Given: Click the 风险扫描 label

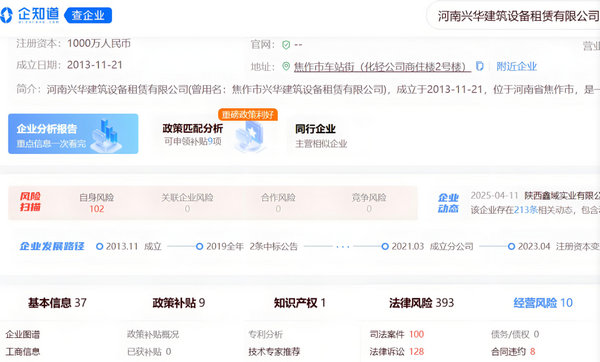Looking at the screenshot, I should [x=30, y=202].
